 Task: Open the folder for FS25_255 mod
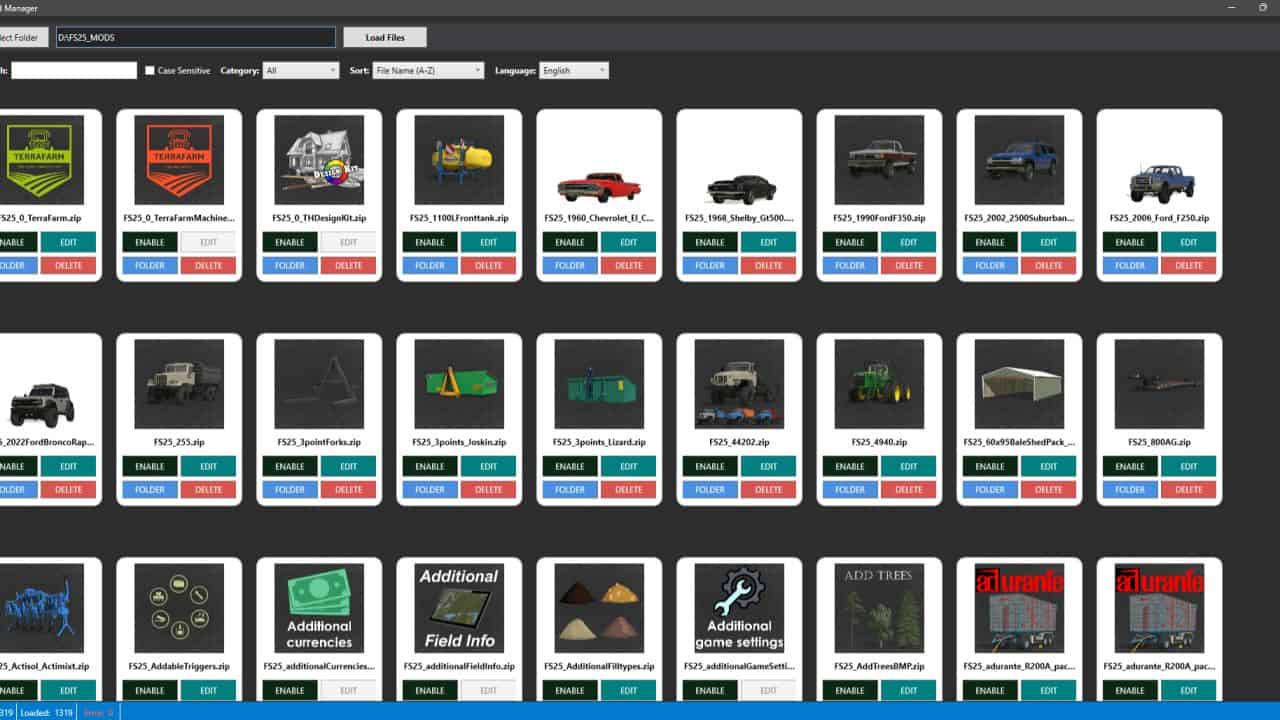pyautogui.click(x=148, y=489)
